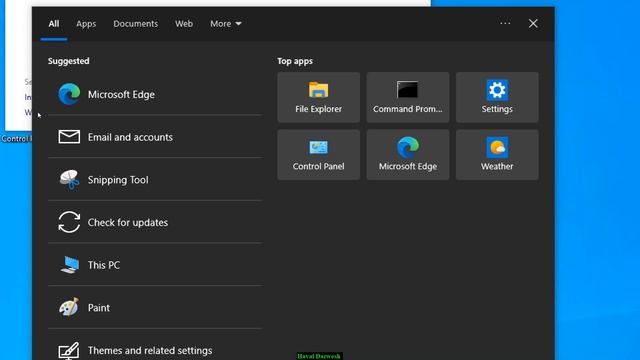Click the Paint palette icon
This screenshot has height=360, width=640.
pos(69,307)
